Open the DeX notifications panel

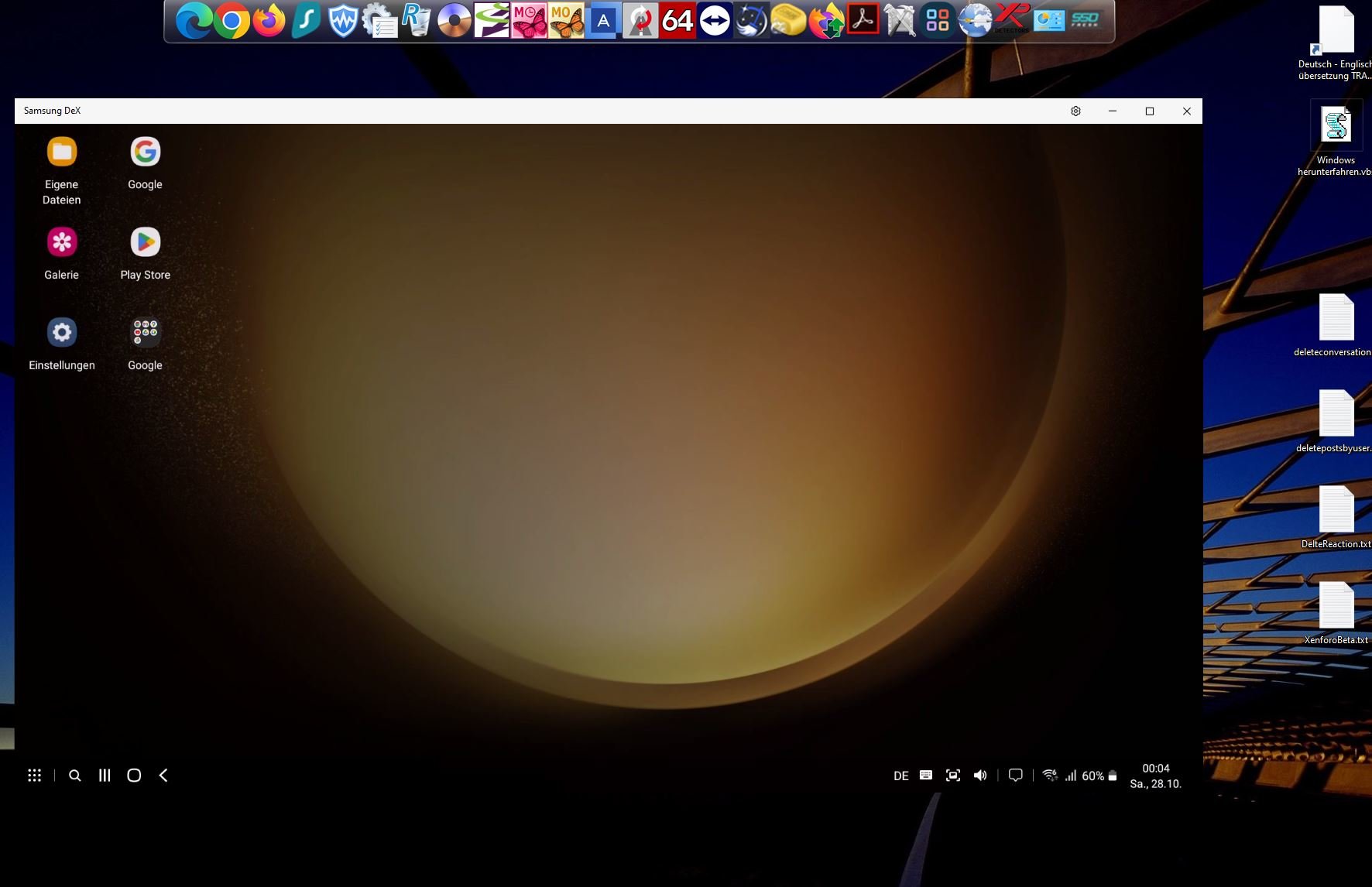click(x=1016, y=776)
